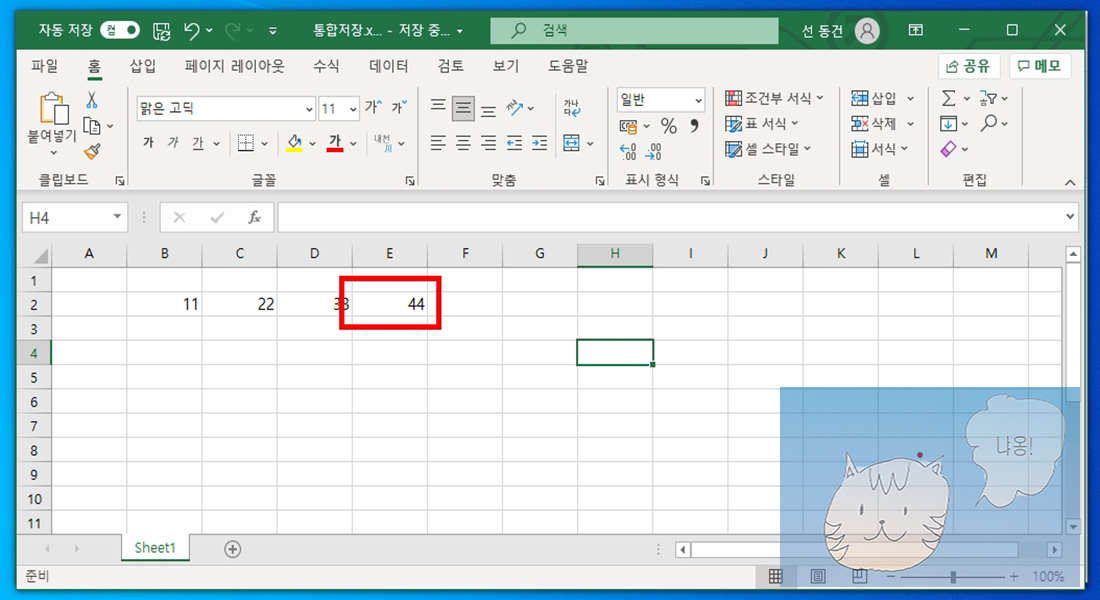Toggle the AutoSave (자동 저장) switch
The height and width of the screenshot is (600, 1100).
(120, 30)
